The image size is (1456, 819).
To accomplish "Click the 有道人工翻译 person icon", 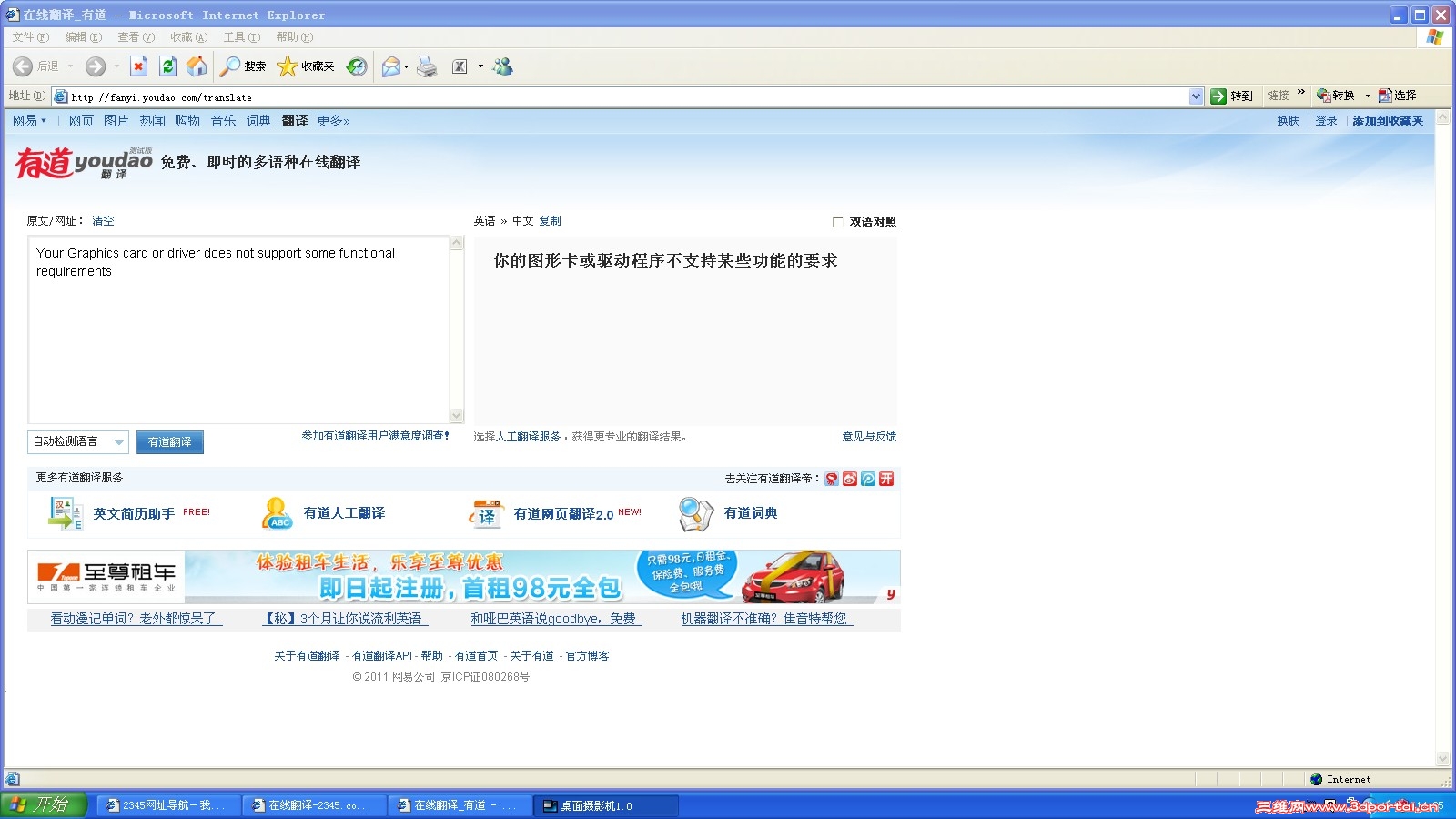I will 277,513.
